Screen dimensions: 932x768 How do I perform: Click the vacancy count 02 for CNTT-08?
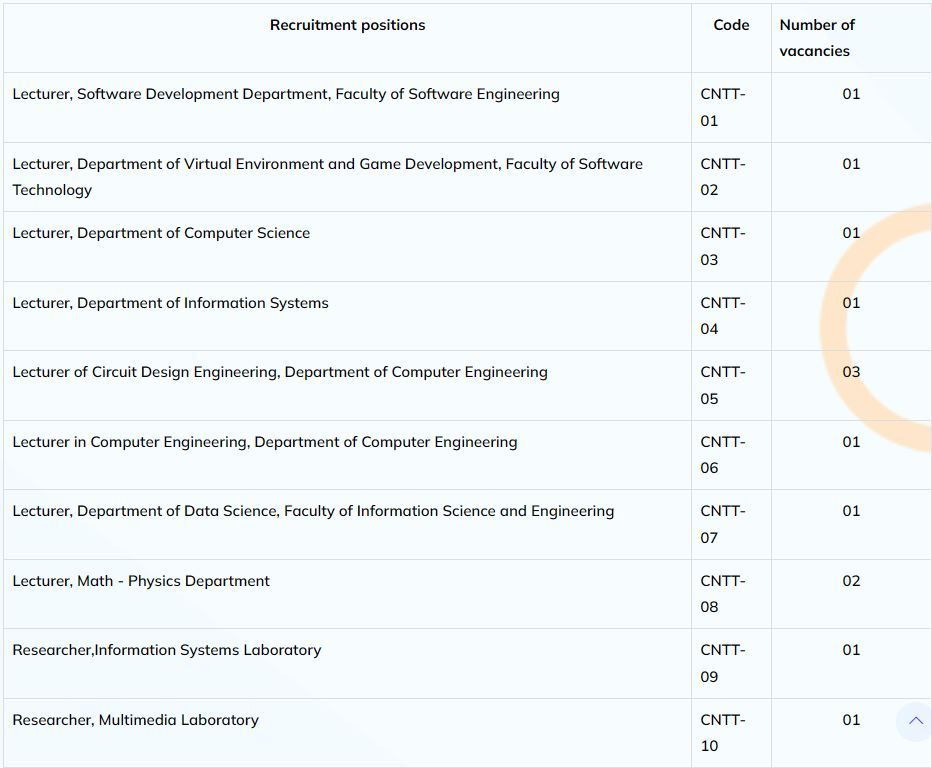click(x=851, y=581)
